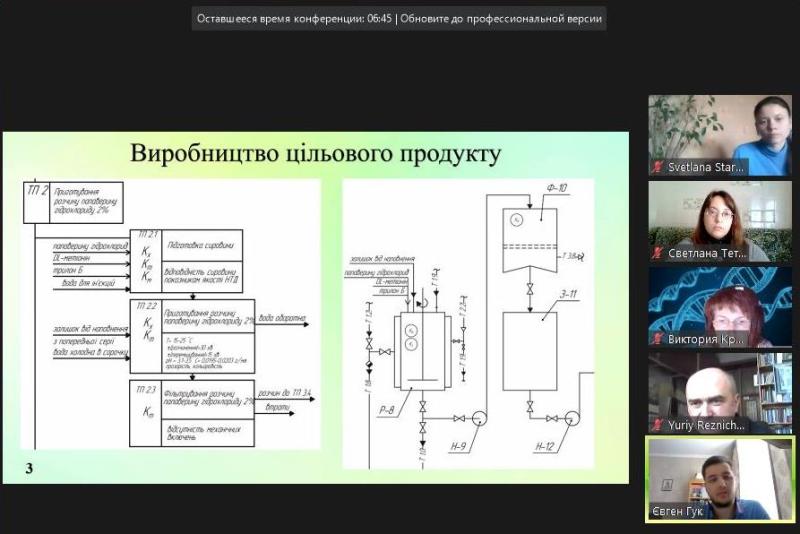Screen dimensions: 800x534
Task: Click muted microphone icon on Svetlana Star... tile
Action: pos(657,167)
